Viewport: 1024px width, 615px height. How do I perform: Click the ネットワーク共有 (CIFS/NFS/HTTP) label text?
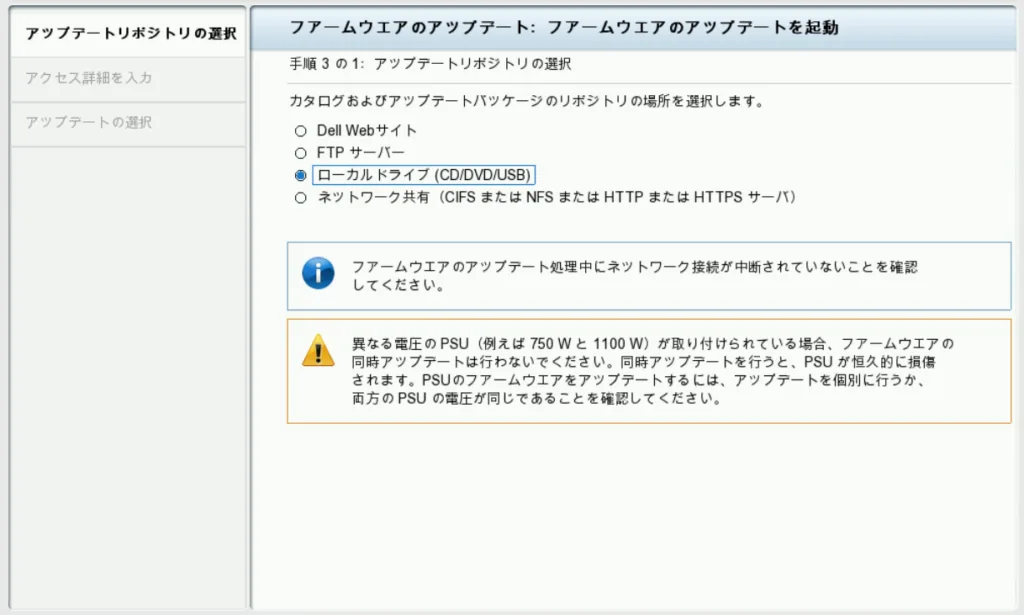click(556, 198)
